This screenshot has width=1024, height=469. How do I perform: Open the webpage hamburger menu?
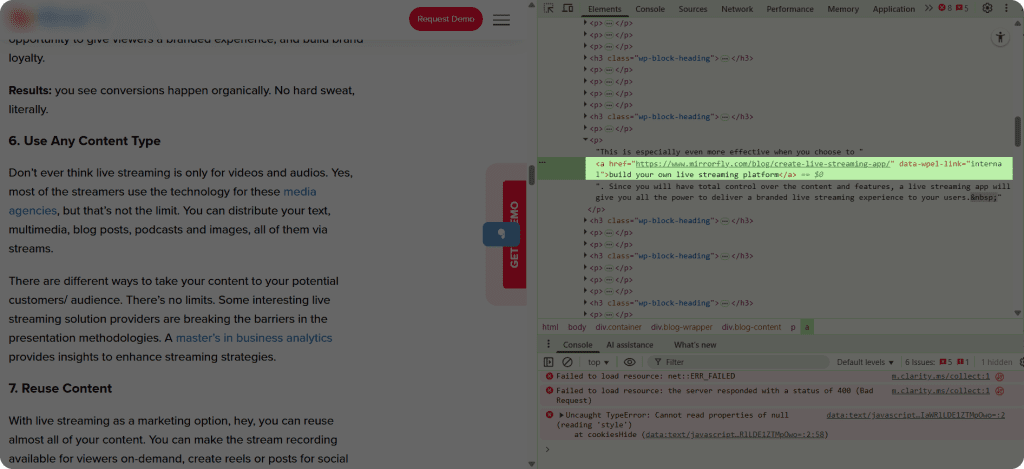coord(502,20)
